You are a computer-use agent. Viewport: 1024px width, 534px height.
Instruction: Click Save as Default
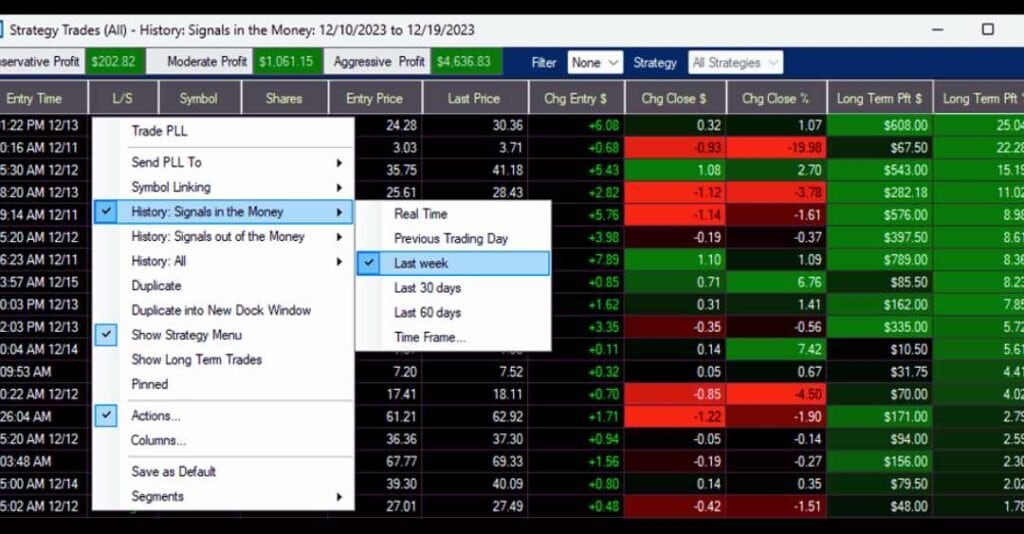point(173,471)
